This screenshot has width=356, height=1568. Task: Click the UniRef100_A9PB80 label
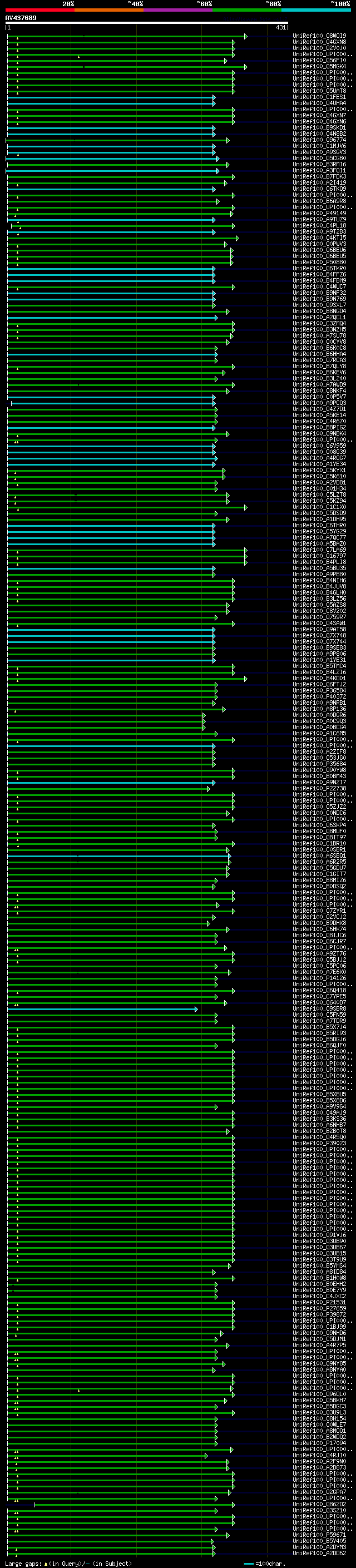click(319, 575)
